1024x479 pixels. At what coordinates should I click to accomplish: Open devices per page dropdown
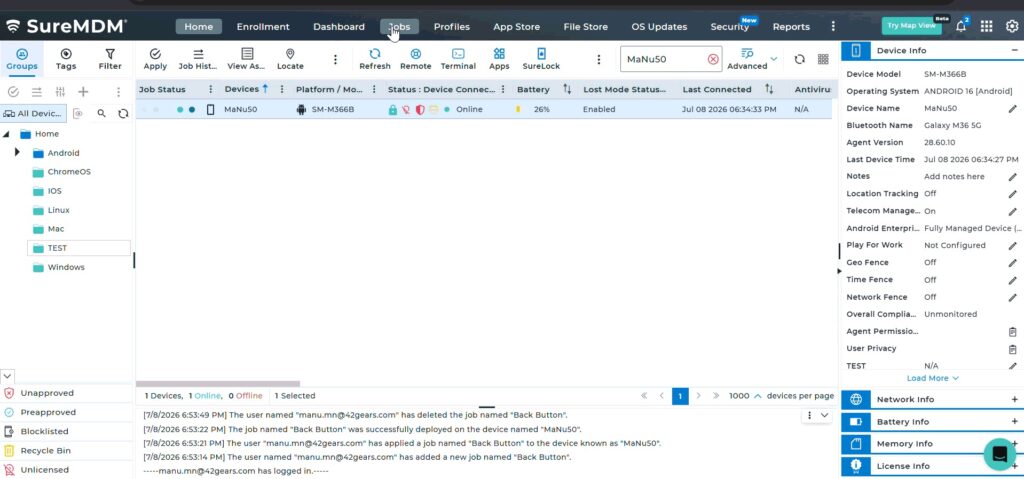click(x=746, y=396)
